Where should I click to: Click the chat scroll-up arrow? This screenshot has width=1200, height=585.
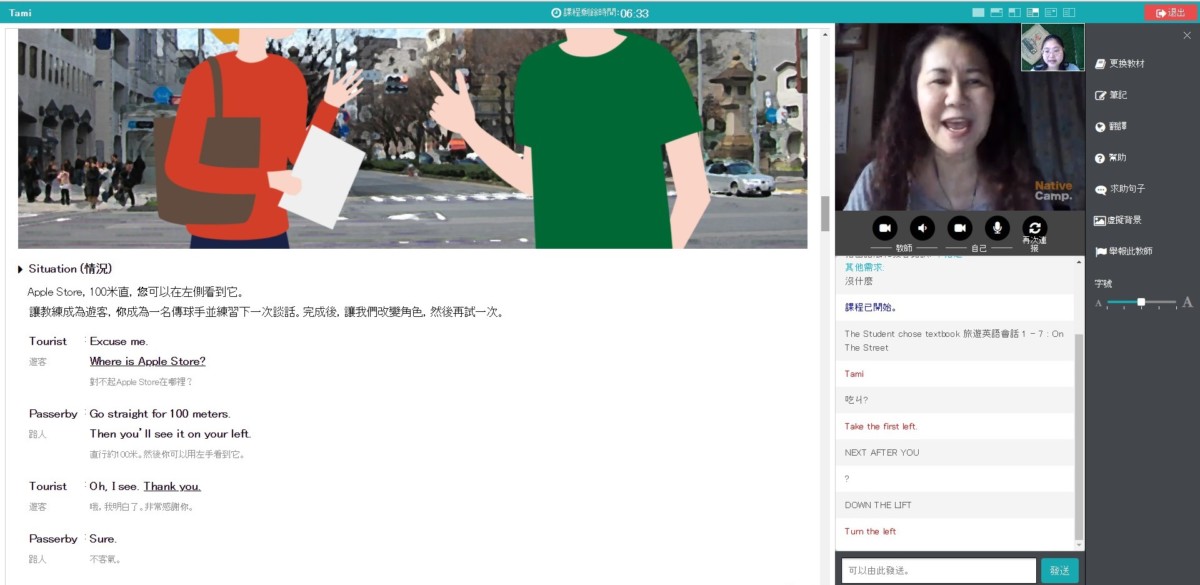pos(1078,261)
